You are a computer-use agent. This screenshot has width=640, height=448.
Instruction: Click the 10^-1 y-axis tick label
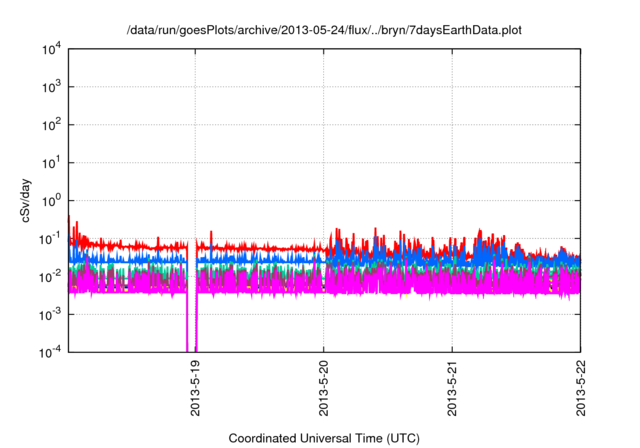[50, 239]
